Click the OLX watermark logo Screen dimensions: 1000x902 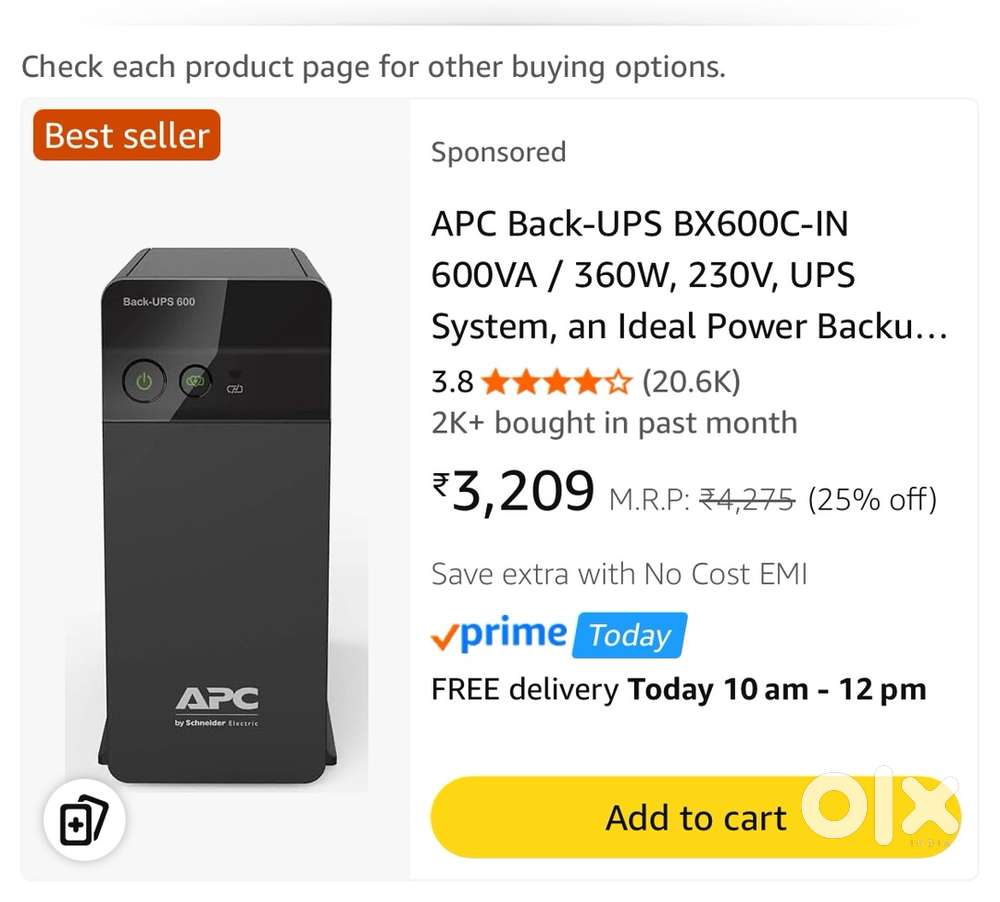(880, 806)
